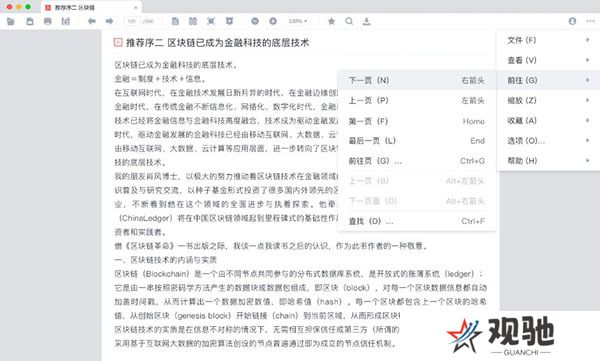This screenshot has width=600, height=361.
Task: Open the 选项 (O)... menu entry
Action: (548, 140)
